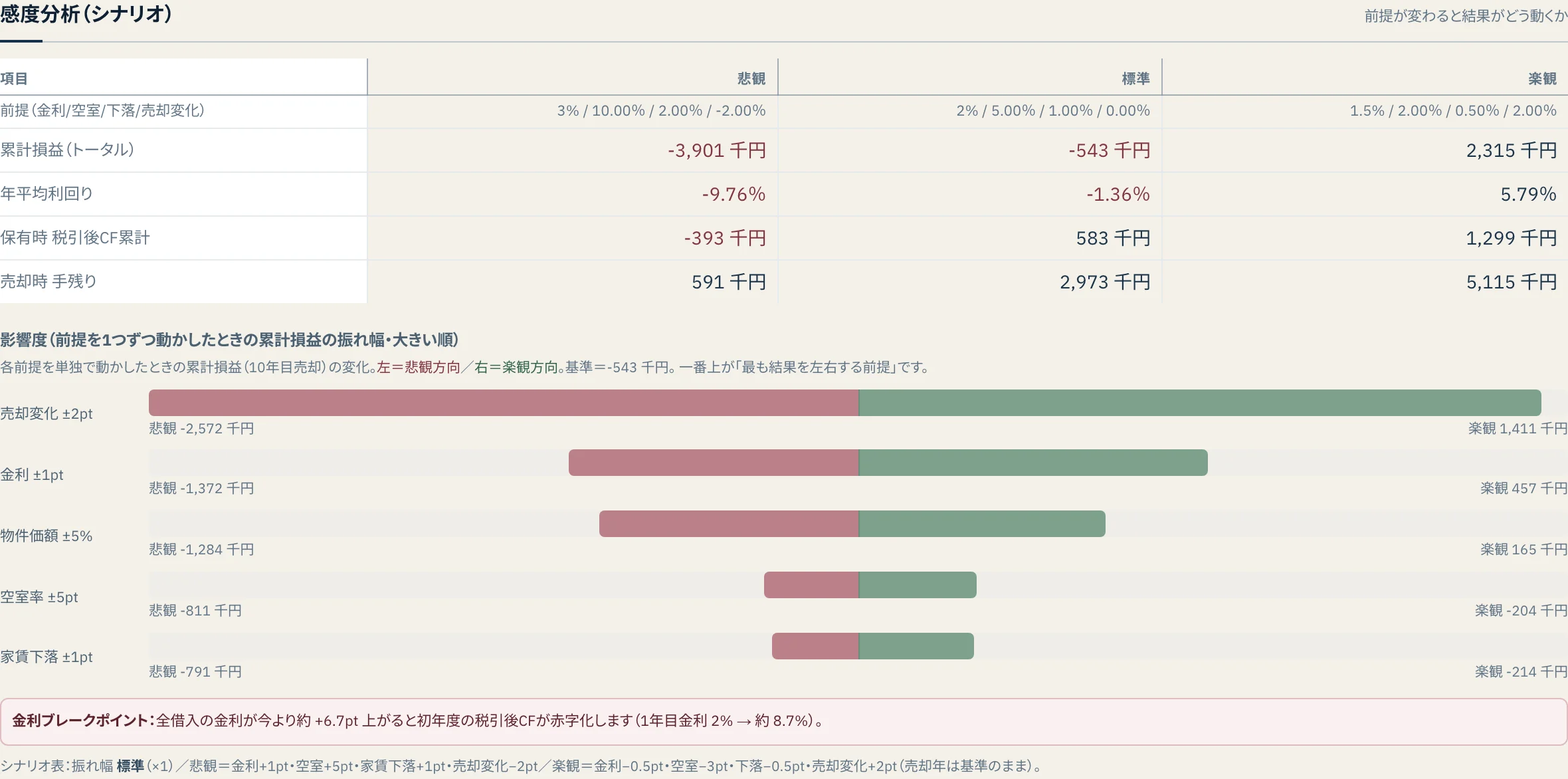The image size is (1568, 779).
Task: Click the red pessimistic bar for 売却変化
Action: (504, 403)
